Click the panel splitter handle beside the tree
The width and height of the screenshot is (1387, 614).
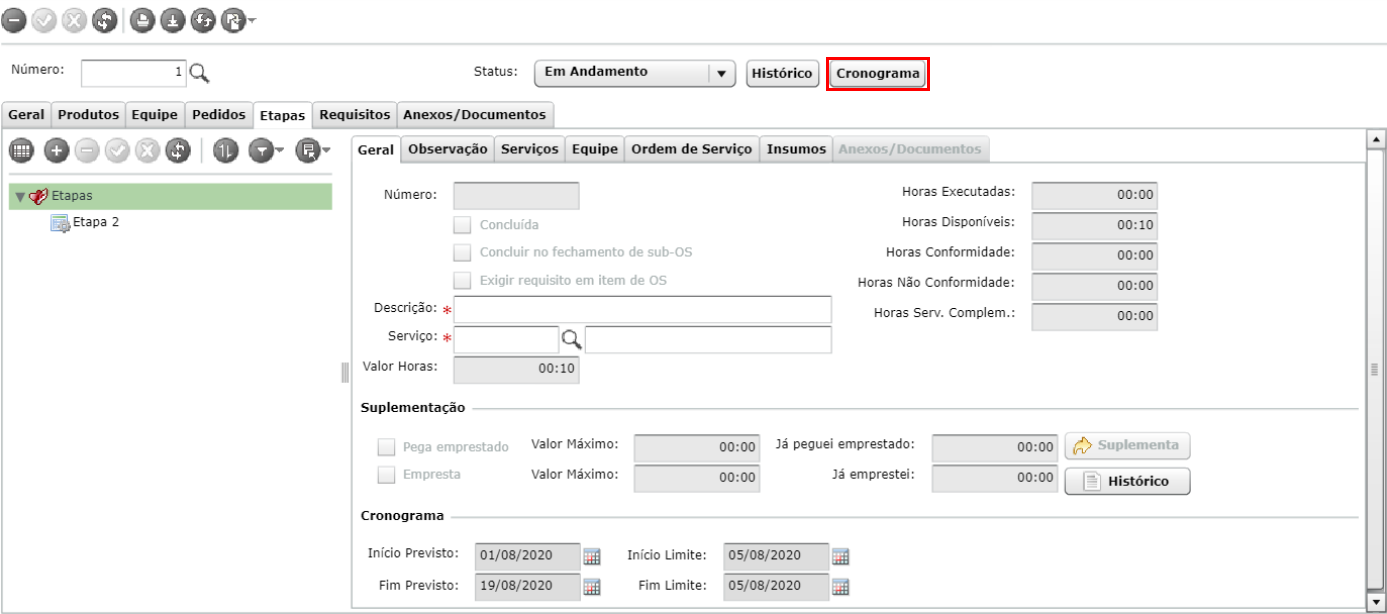pyautogui.click(x=345, y=372)
